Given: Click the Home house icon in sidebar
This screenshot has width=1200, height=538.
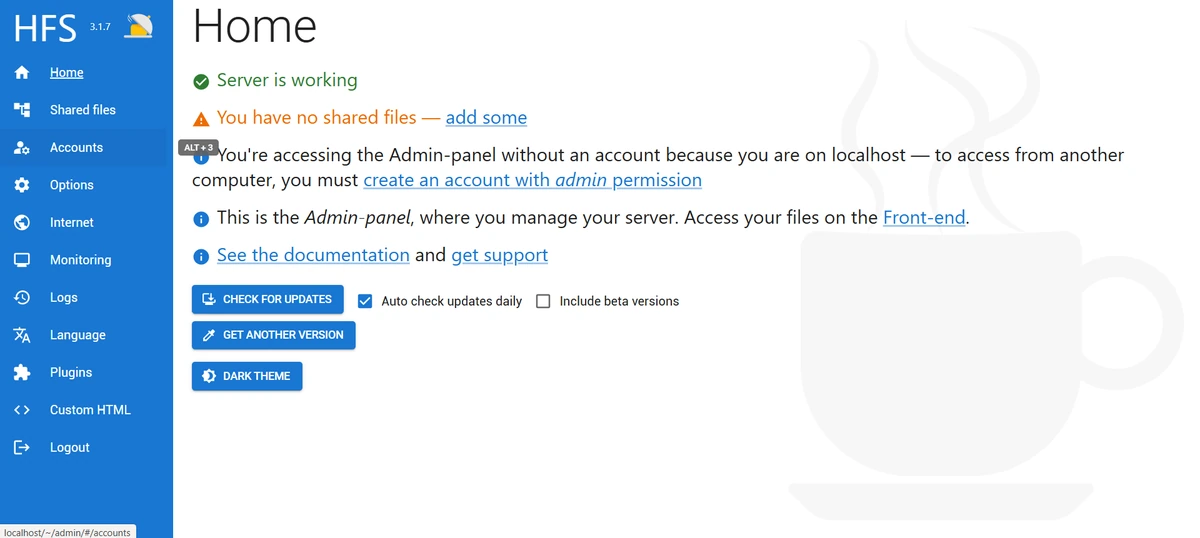Looking at the screenshot, I should [22, 73].
